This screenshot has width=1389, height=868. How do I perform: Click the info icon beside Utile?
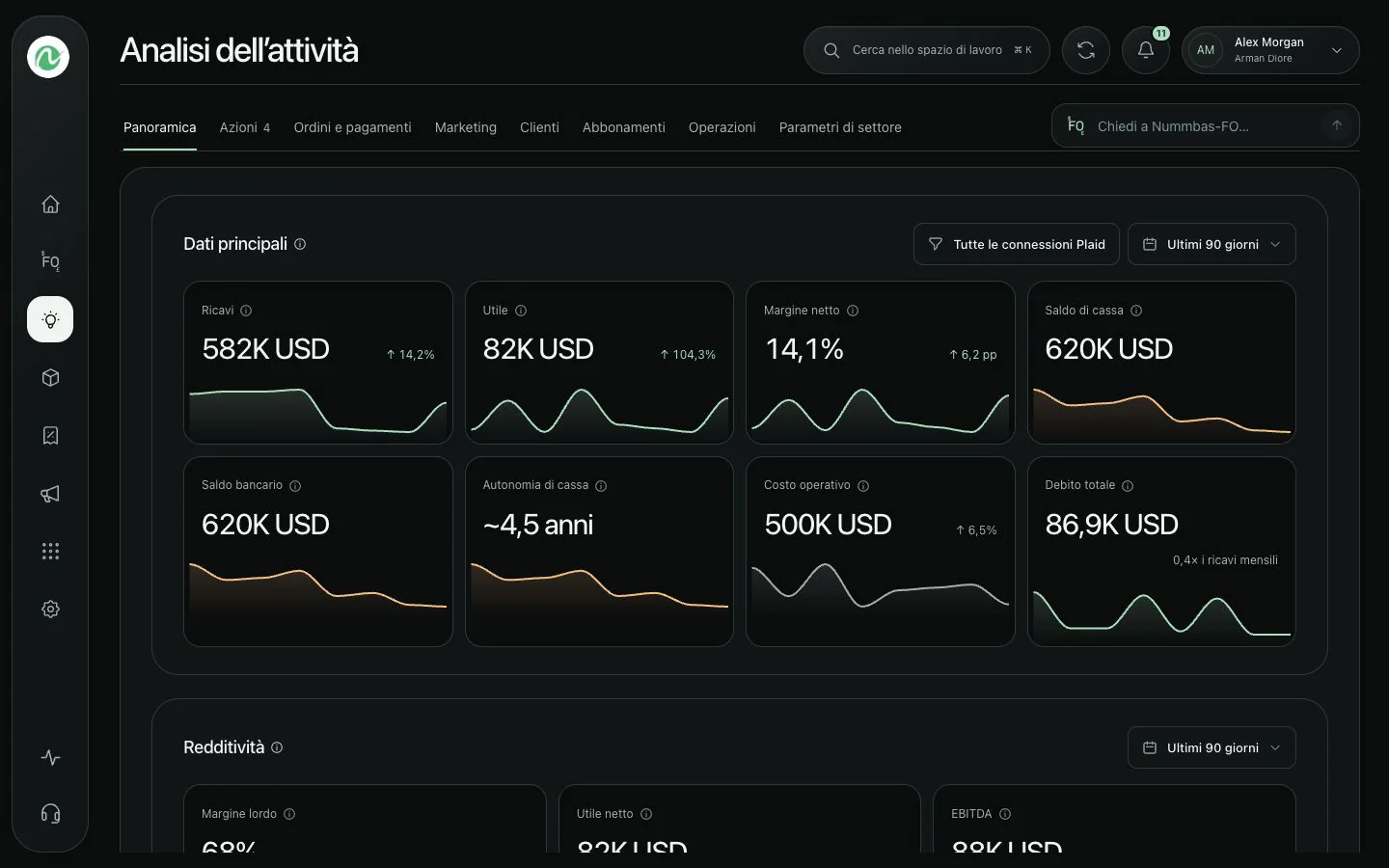[521, 311]
